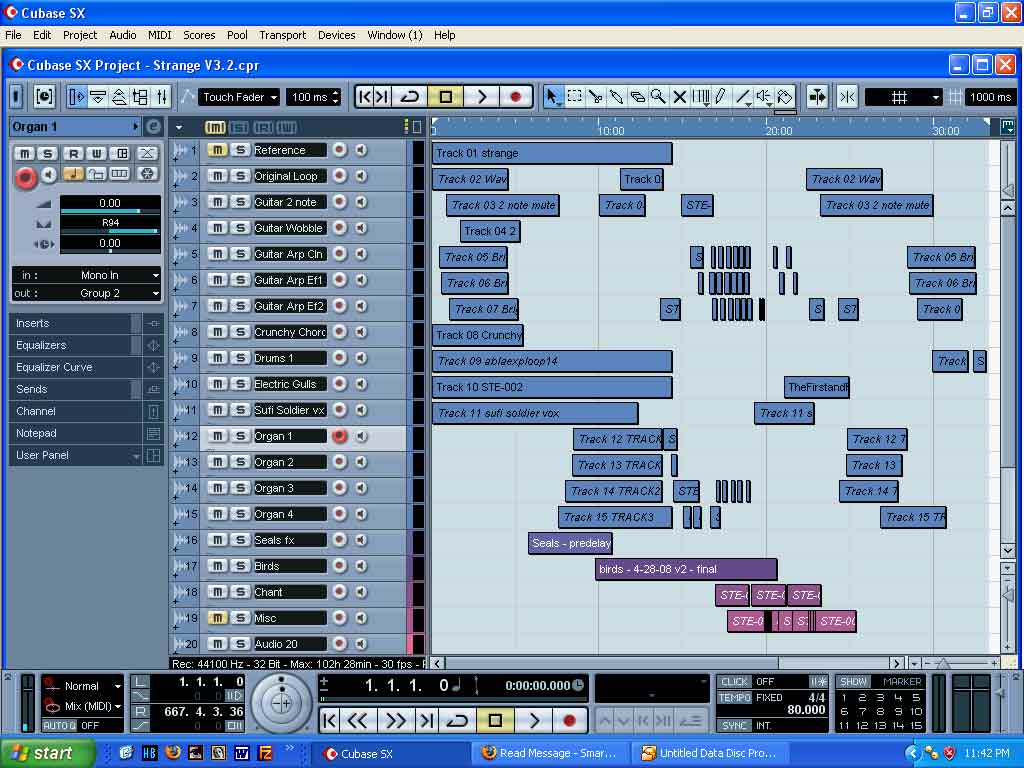Select the Split scissors tool

(x=595, y=97)
